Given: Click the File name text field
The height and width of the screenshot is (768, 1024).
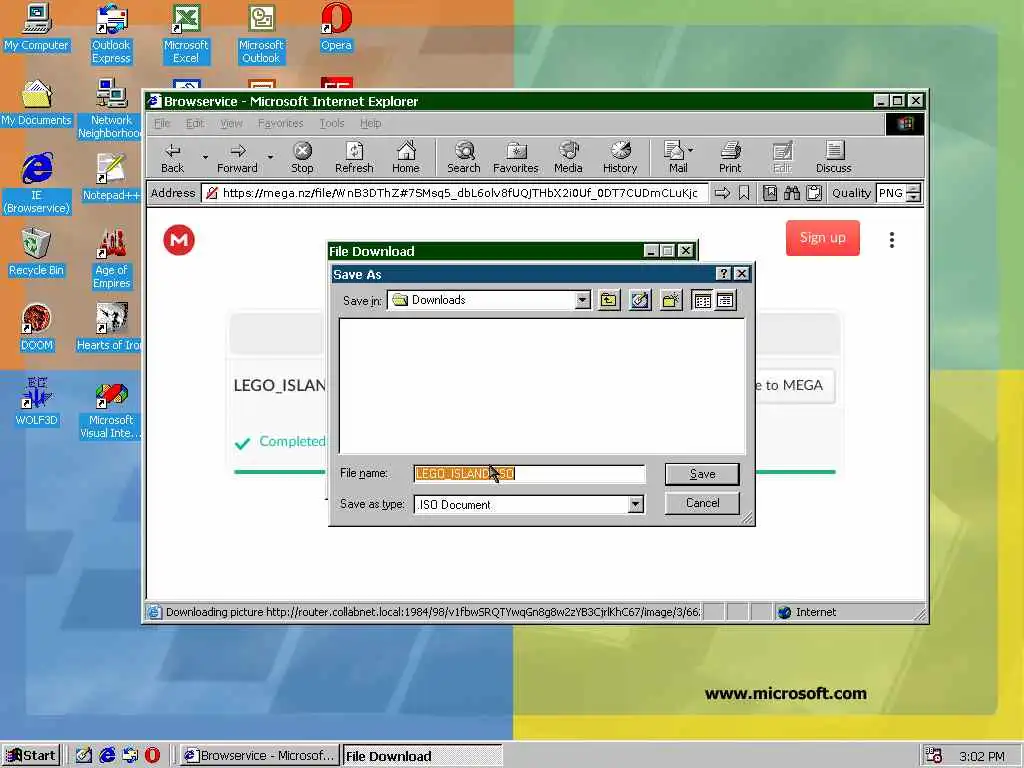Looking at the screenshot, I should coord(529,474).
